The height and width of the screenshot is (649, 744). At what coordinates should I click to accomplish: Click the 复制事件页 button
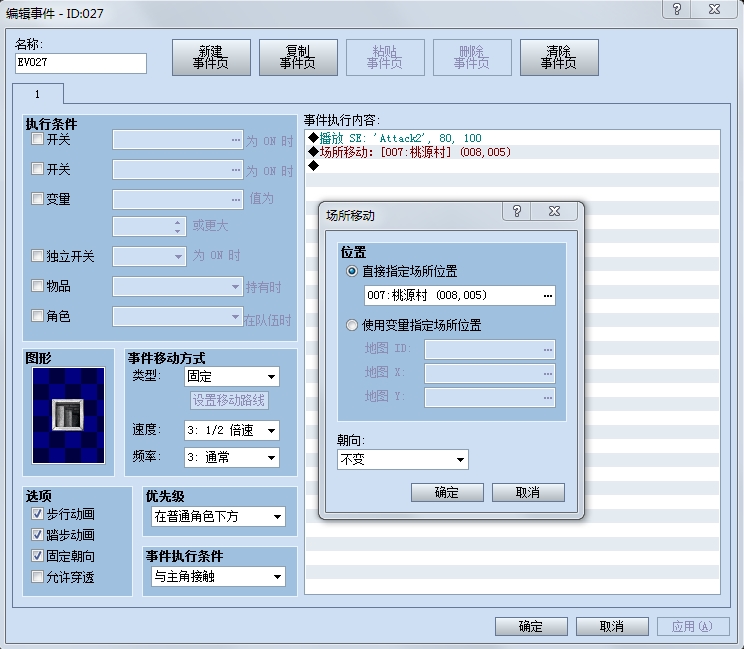(x=298, y=57)
